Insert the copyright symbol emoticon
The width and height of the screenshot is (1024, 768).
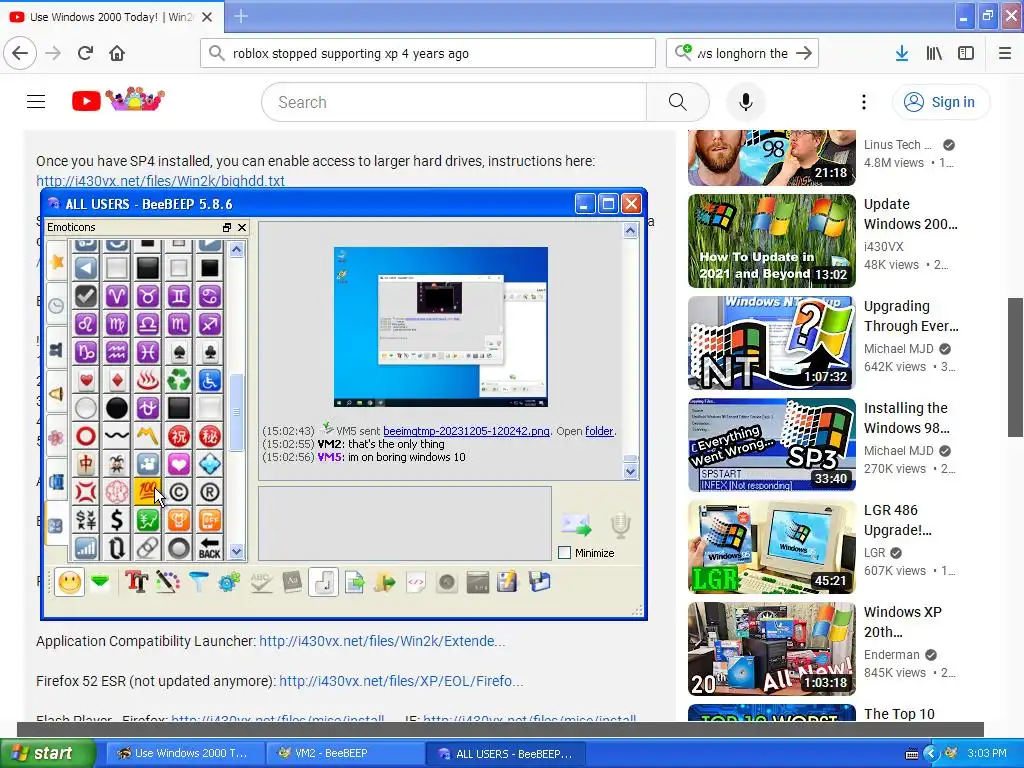point(178,492)
